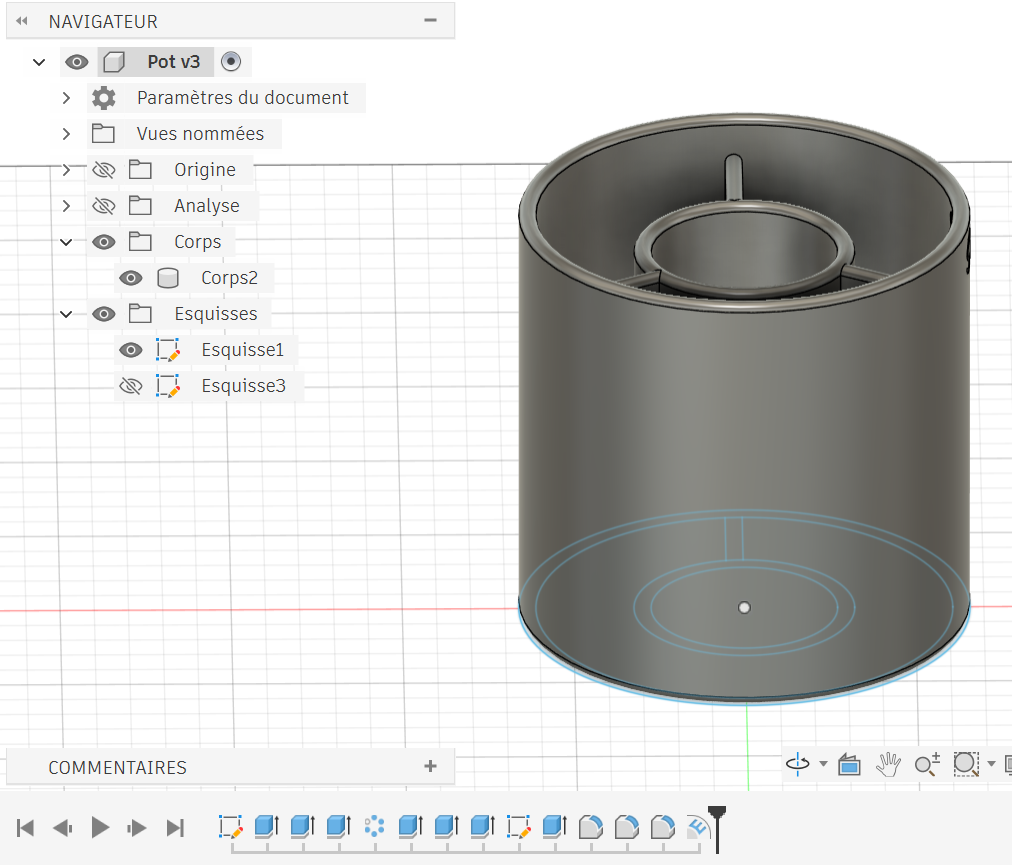The width and height of the screenshot is (1012, 865).
Task: Show Esquisse3 using its eye icon
Action: coord(131,386)
